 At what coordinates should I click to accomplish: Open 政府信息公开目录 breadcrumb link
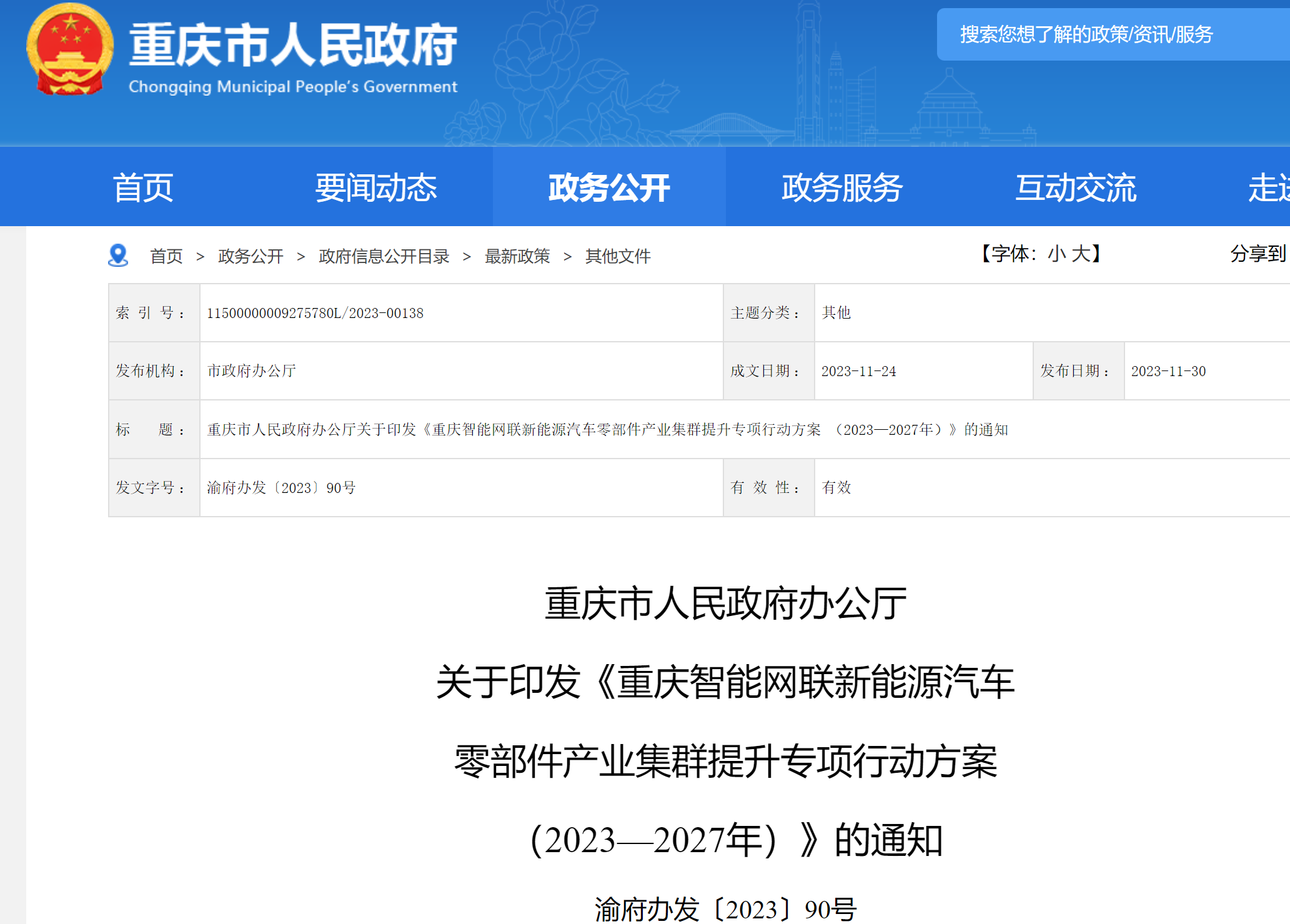(x=384, y=256)
